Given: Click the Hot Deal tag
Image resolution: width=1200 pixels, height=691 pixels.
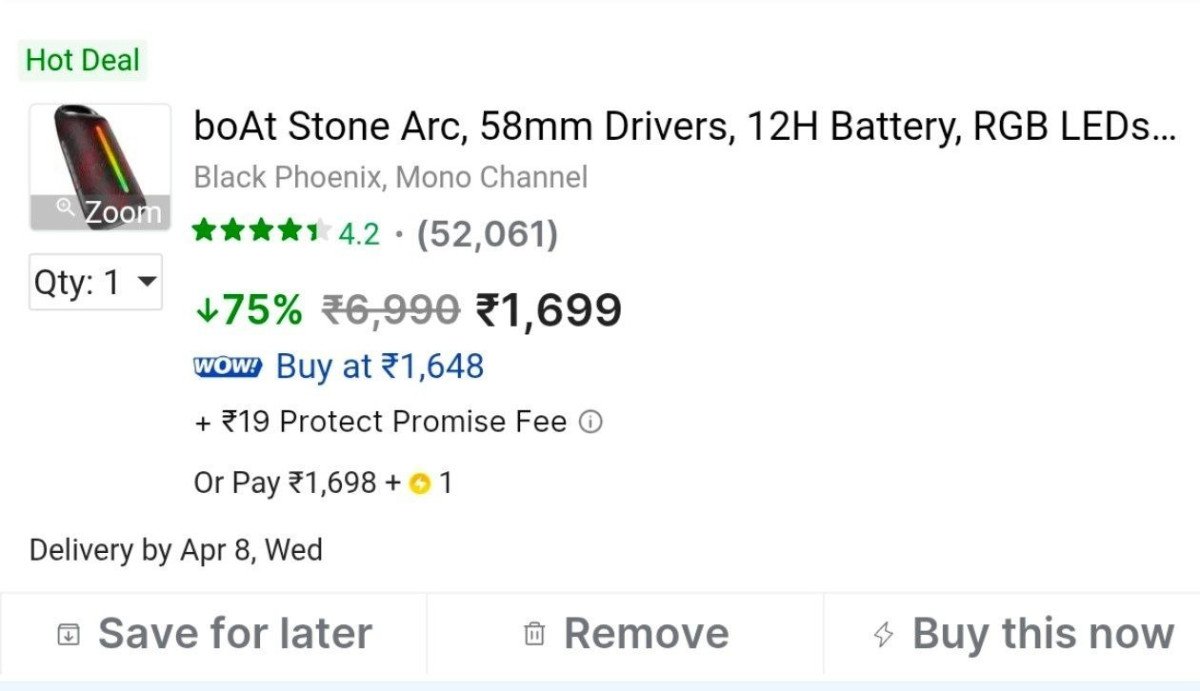Looking at the screenshot, I should tap(83, 60).
